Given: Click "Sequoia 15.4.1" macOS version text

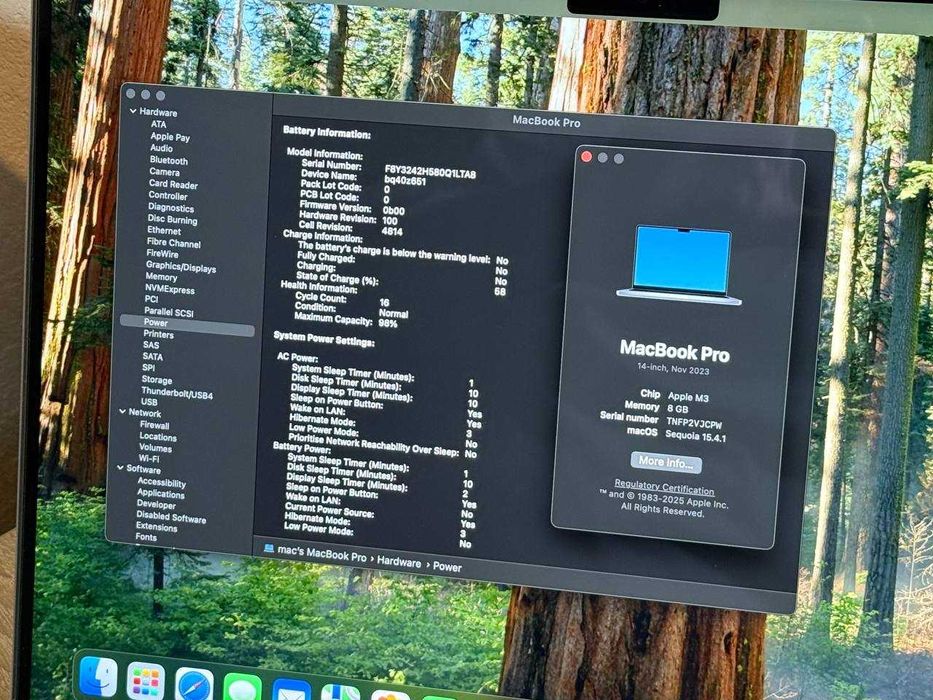Looking at the screenshot, I should [696, 436].
